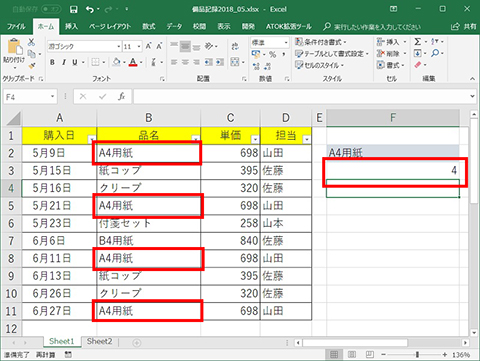This screenshot has height=361, width=480.
Task: Open the 挿入 ribbon tab
Action: [x=71, y=27]
